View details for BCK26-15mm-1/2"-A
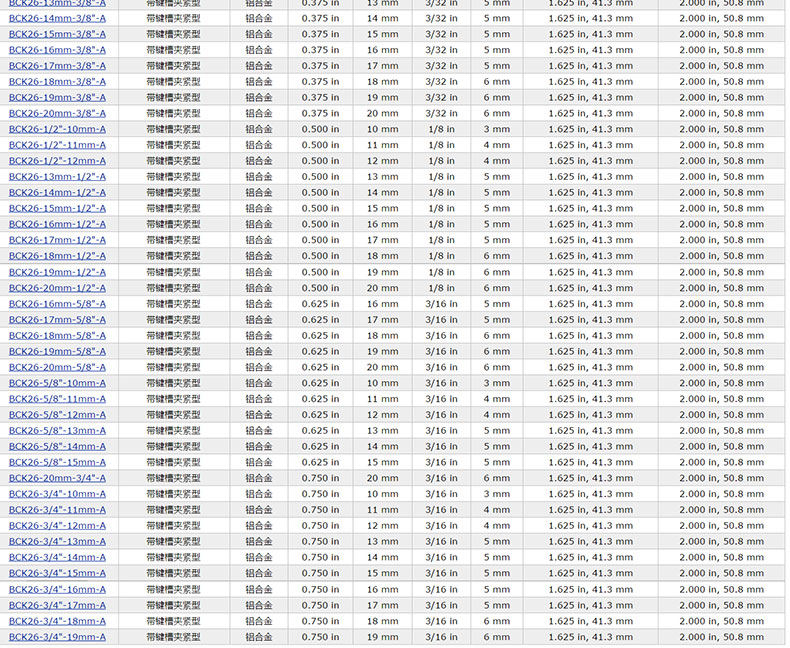The width and height of the screenshot is (790, 648). pos(57,209)
